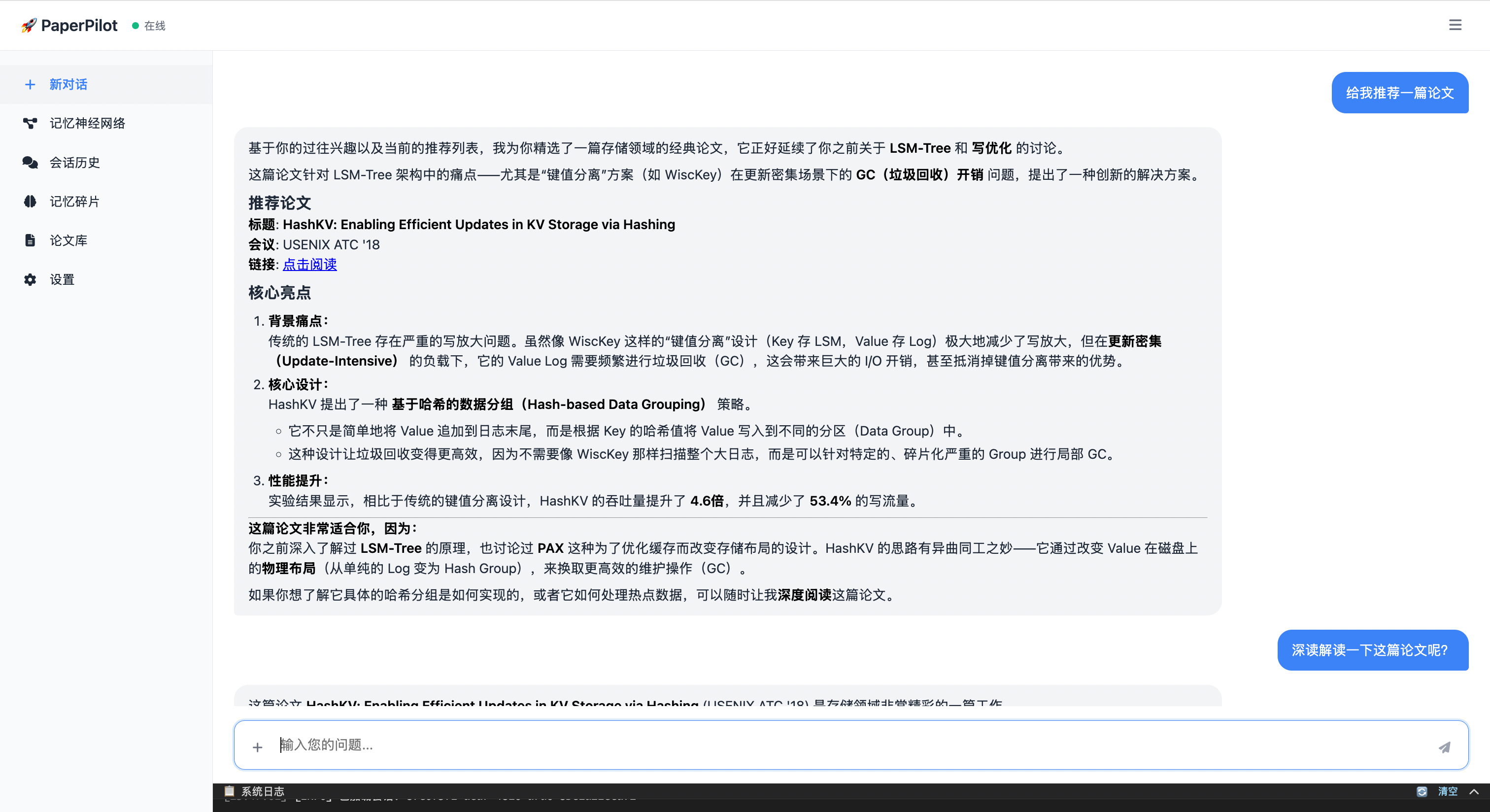Viewport: 1490px width, 812px height.
Task: Click the USENIX ATC '18 conference line
Action: 314,245
